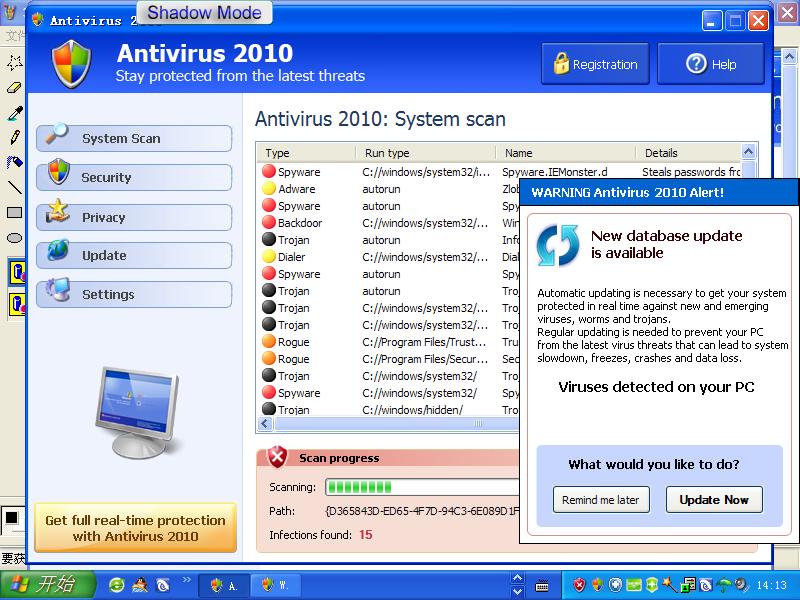Image resolution: width=800 pixels, height=600 pixels.
Task: Open the Help button
Action: (x=711, y=64)
